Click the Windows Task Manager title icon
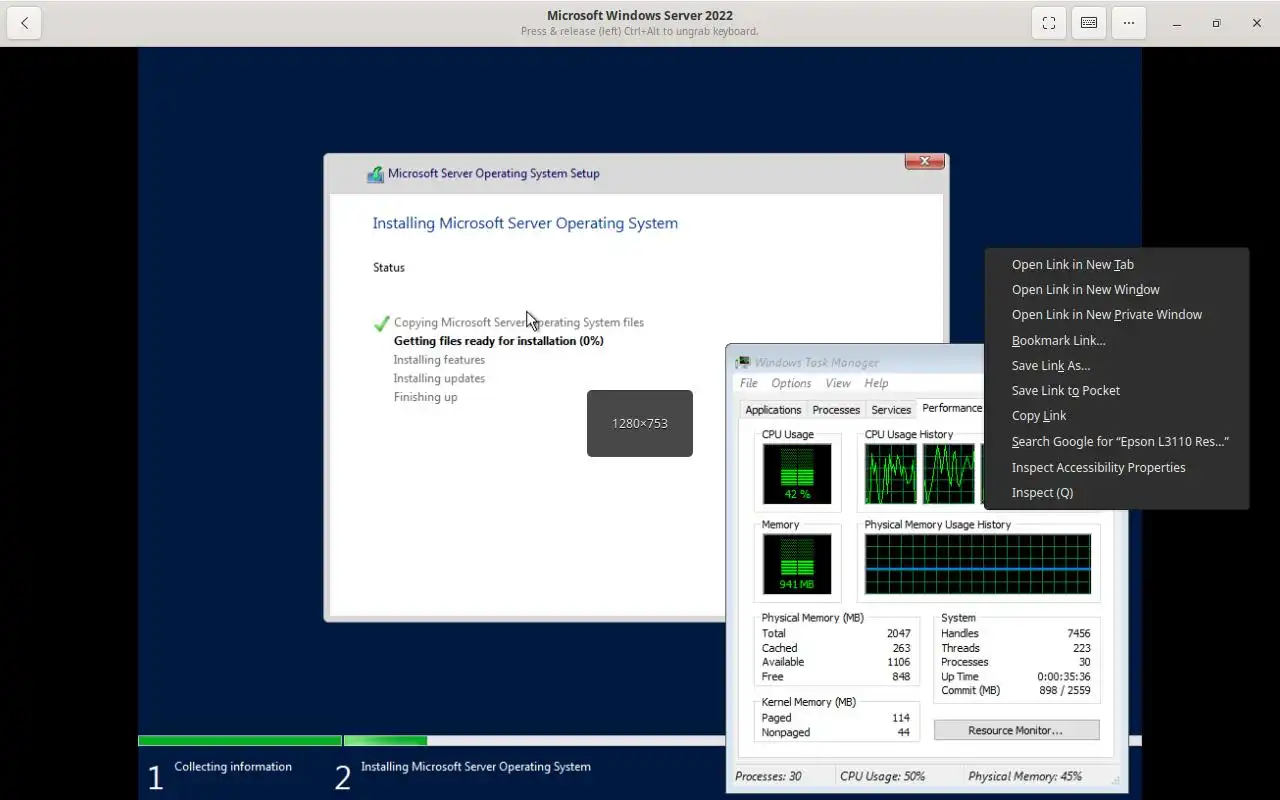The height and width of the screenshot is (800, 1280). [743, 363]
